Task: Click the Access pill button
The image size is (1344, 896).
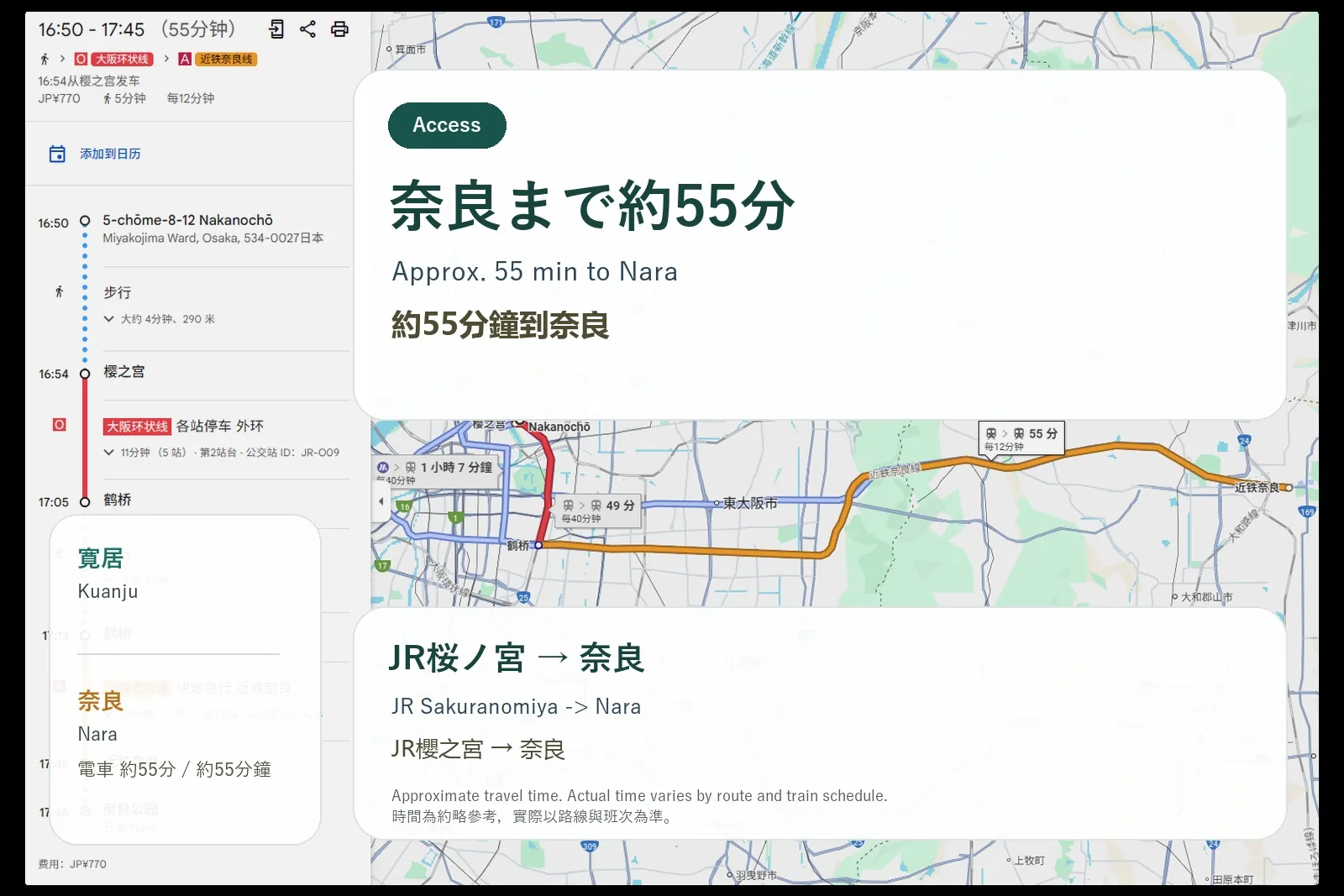Action: pos(447,125)
